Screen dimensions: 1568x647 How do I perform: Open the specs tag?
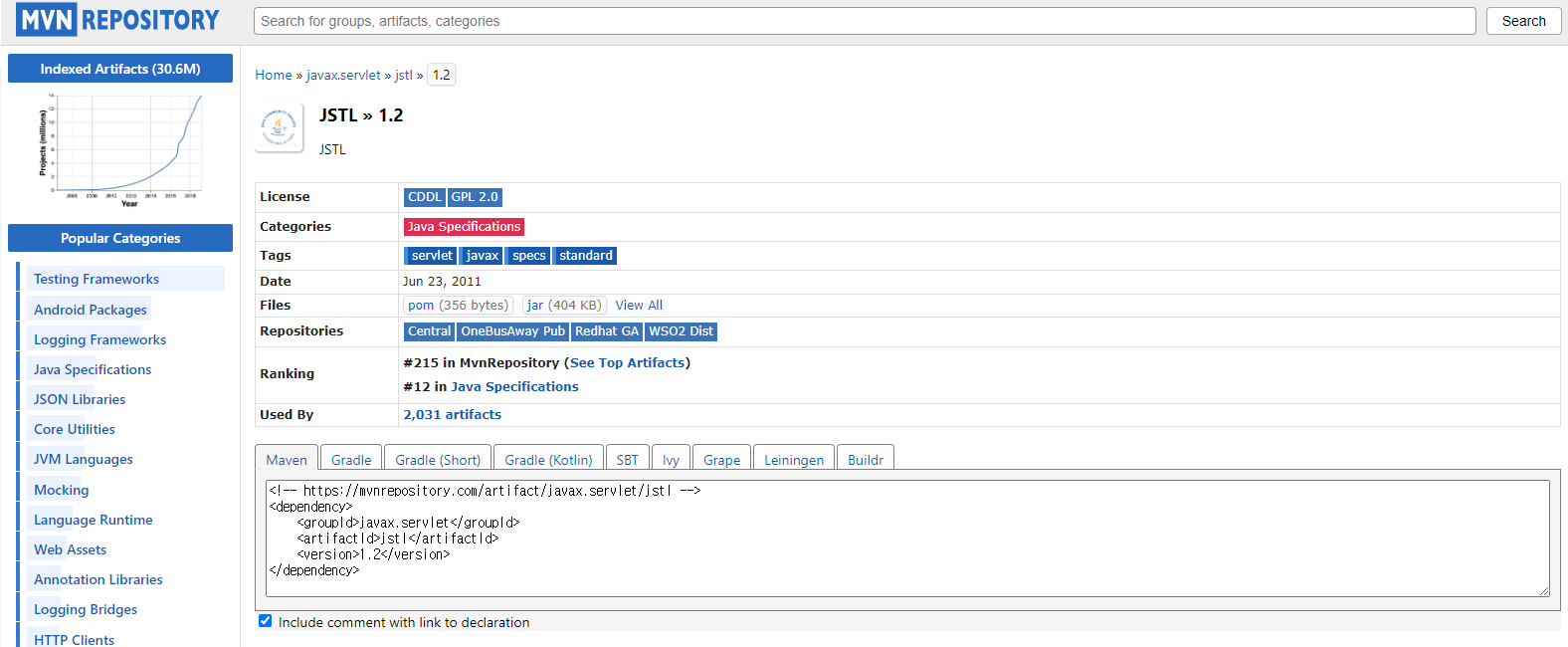pos(528,256)
